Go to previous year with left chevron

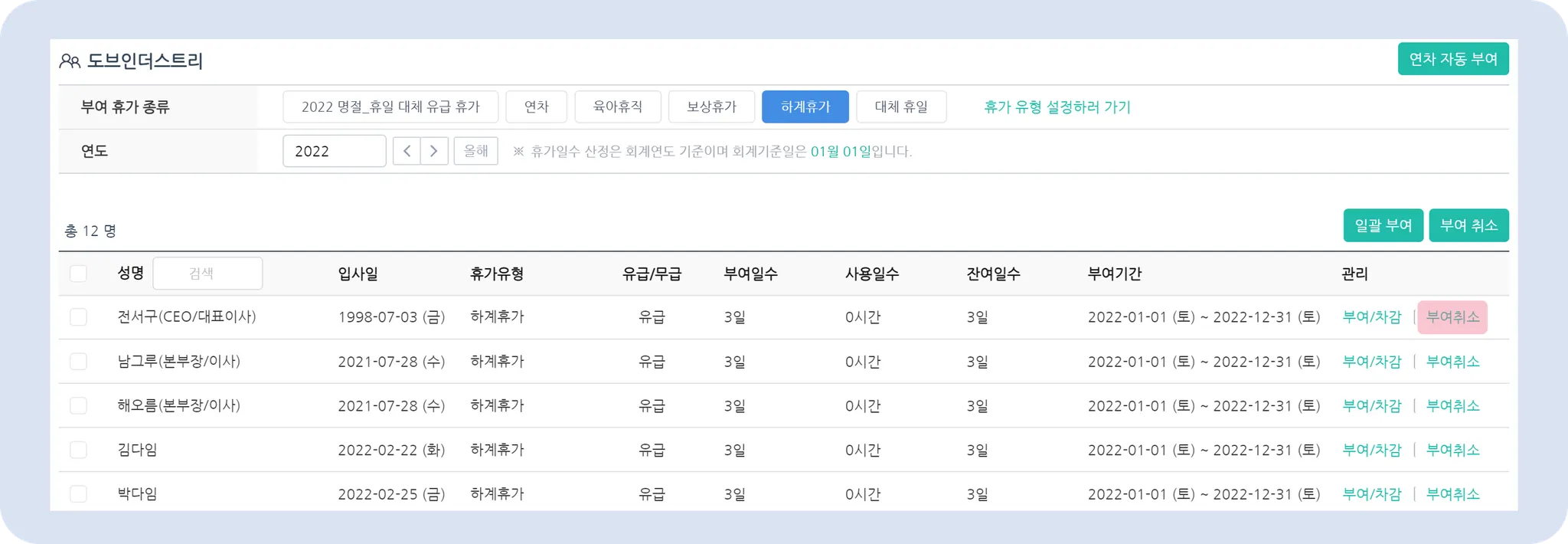coord(407,151)
